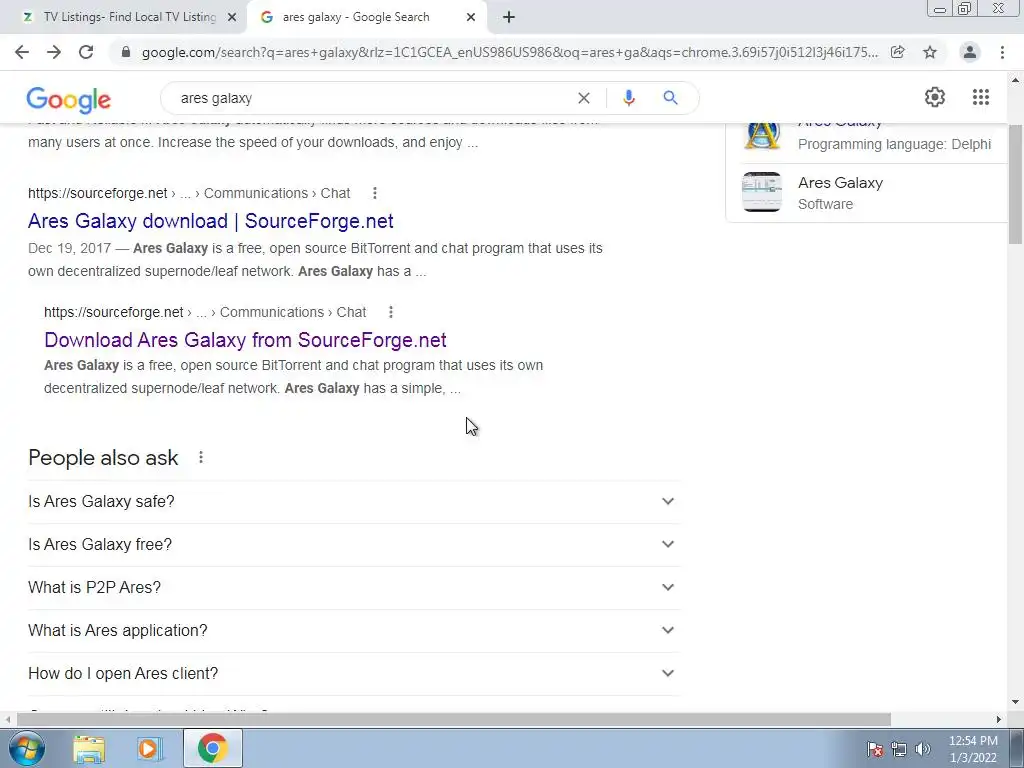Clear the search box text
1024x768 pixels.
(584, 98)
